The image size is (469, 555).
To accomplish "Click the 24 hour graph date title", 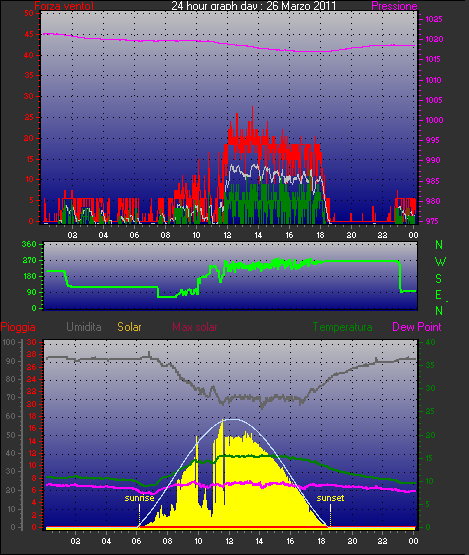I will coord(254,6).
